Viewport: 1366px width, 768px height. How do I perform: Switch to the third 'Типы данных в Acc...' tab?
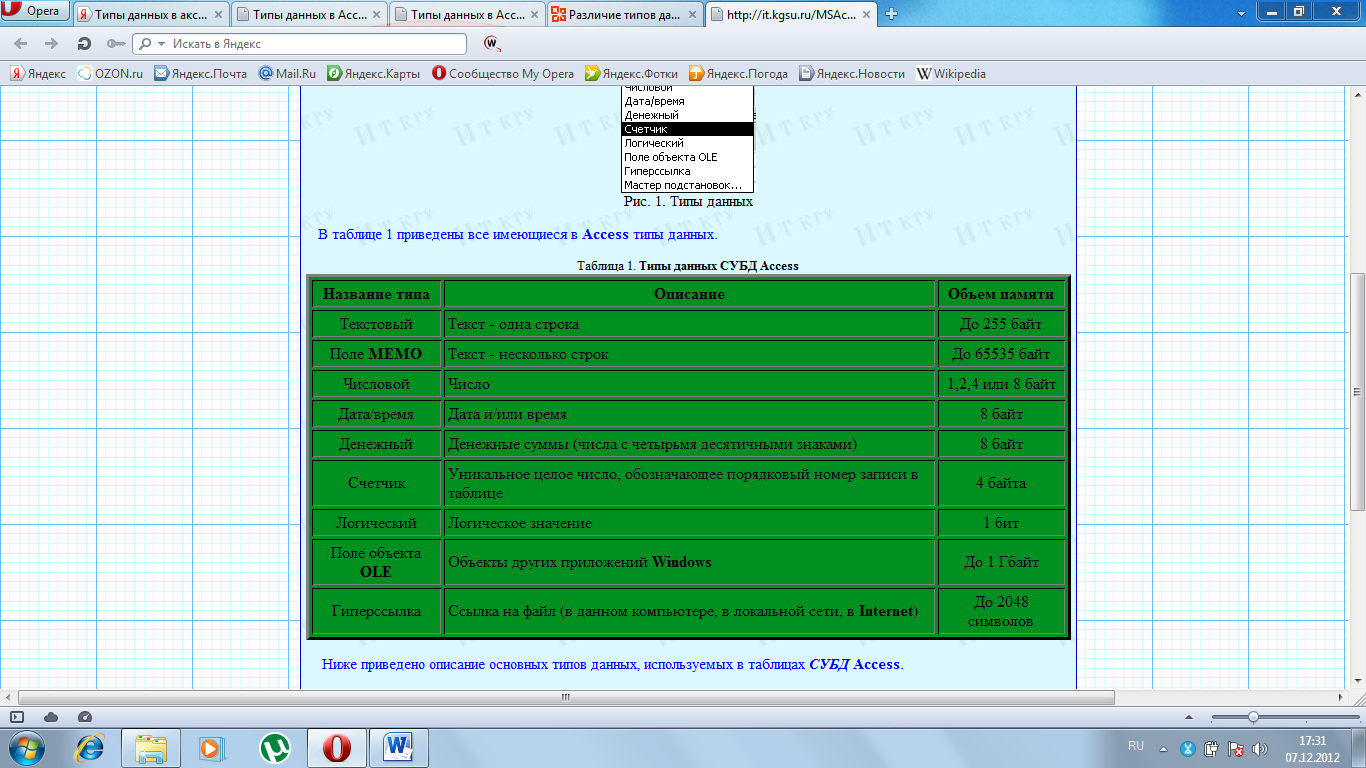pyautogui.click(x=467, y=14)
